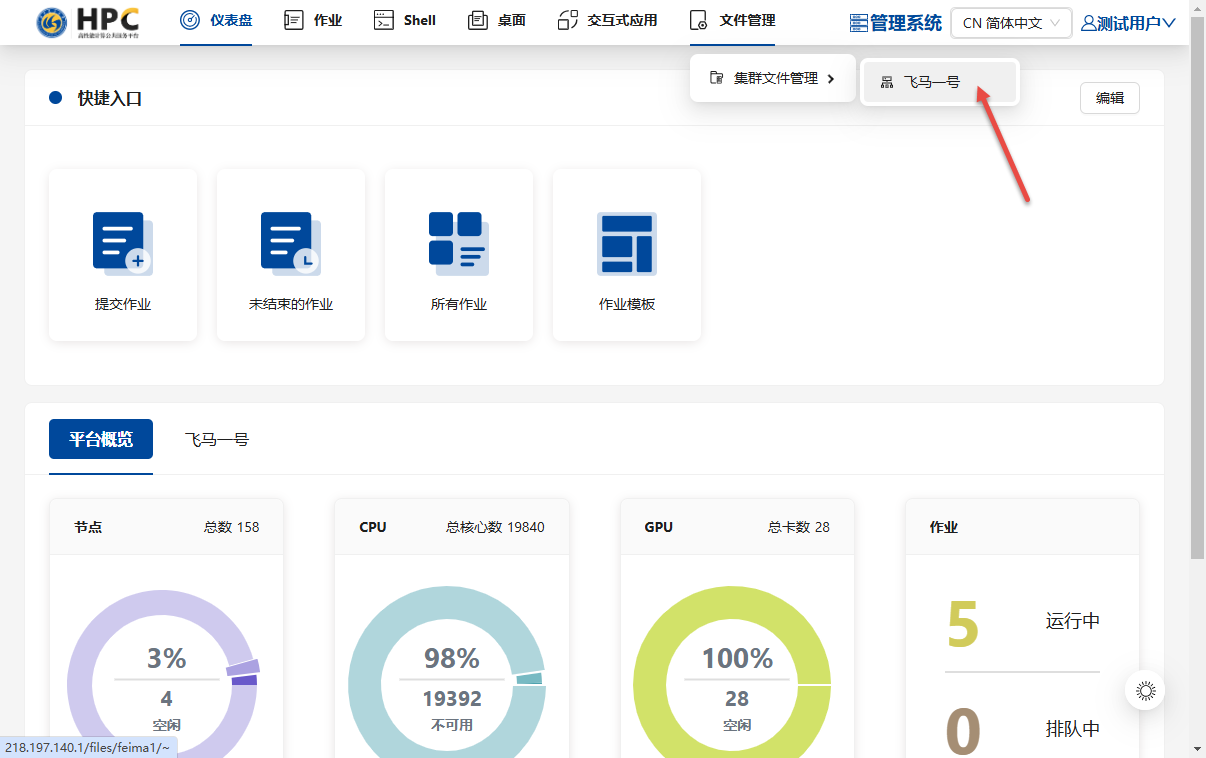The height and width of the screenshot is (758, 1206).
Task: Expand 集群文件管理 submenu
Action: pyautogui.click(x=772, y=78)
